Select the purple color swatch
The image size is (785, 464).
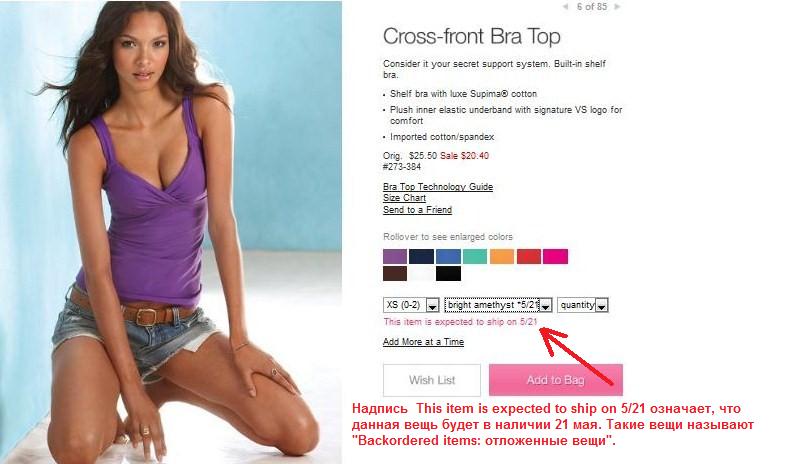click(x=395, y=256)
